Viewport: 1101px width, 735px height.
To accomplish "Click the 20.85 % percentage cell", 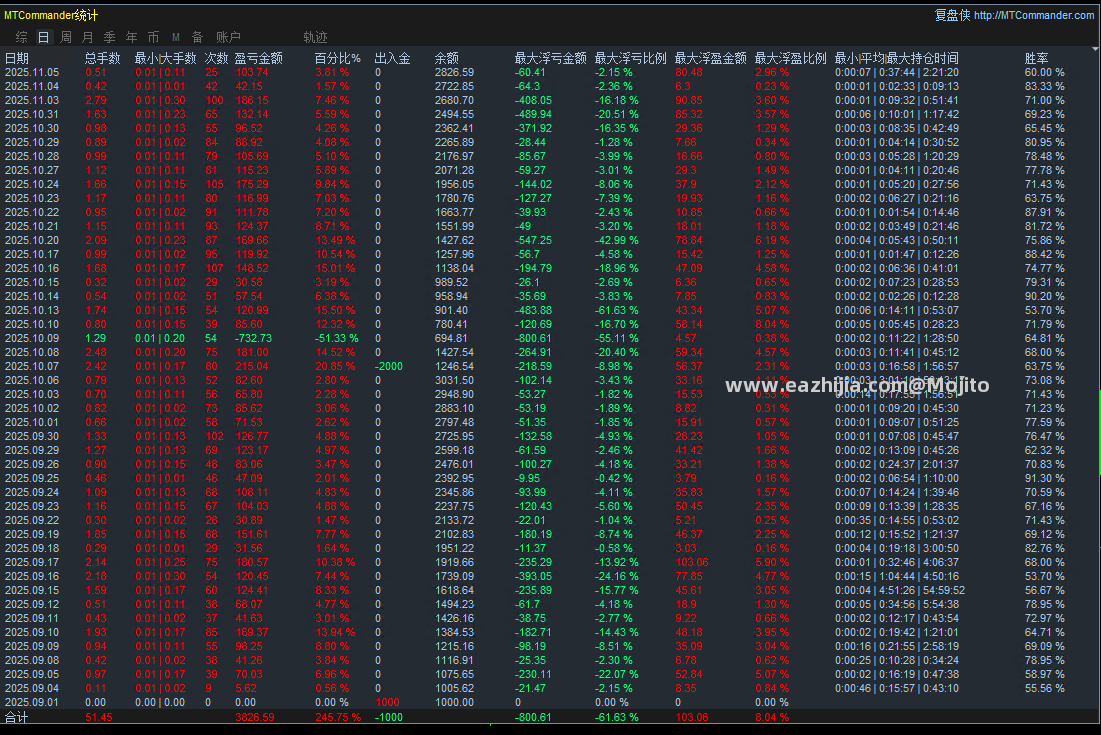I will (335, 366).
